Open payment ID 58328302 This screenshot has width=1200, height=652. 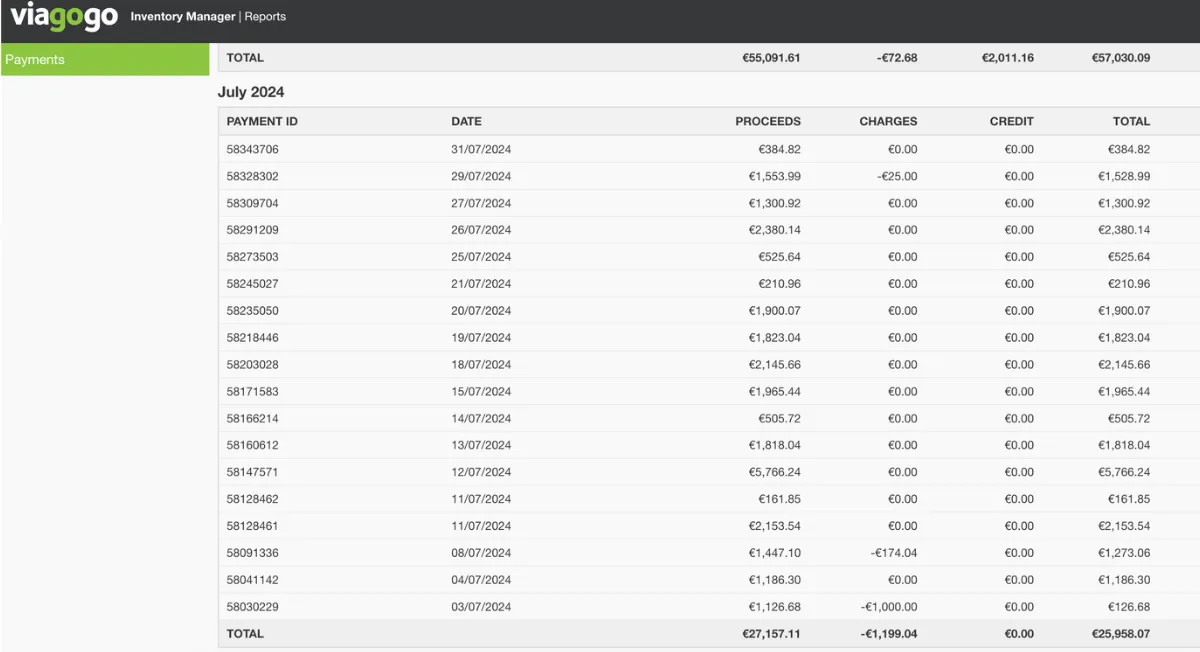point(252,177)
